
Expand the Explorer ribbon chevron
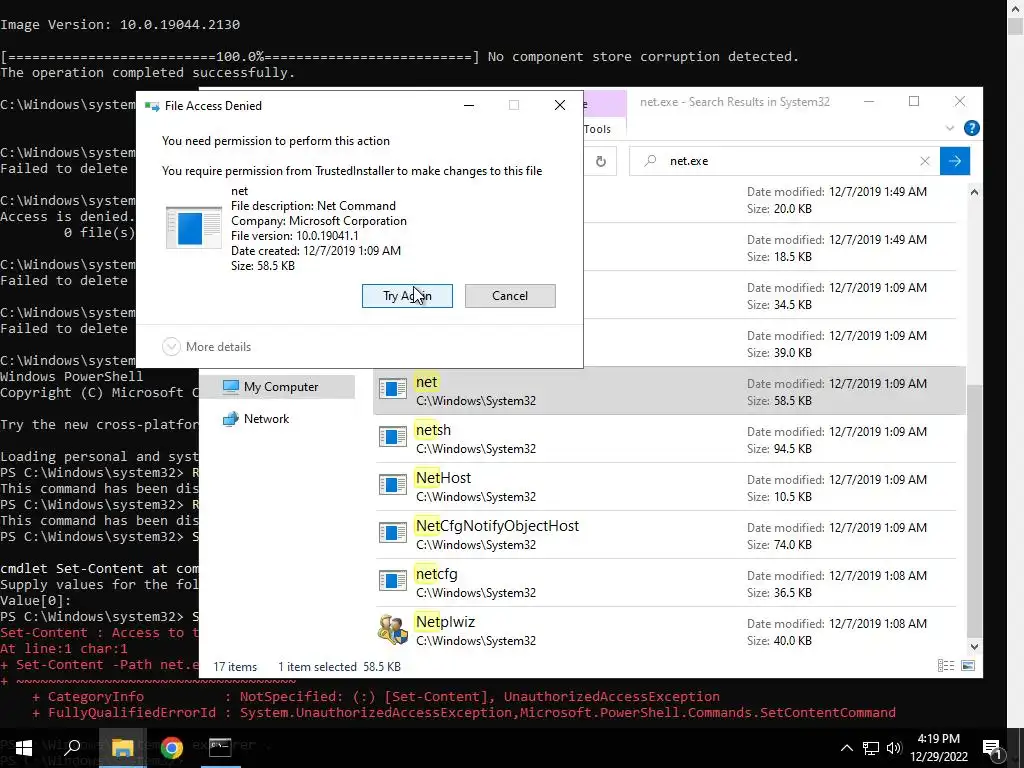950,129
